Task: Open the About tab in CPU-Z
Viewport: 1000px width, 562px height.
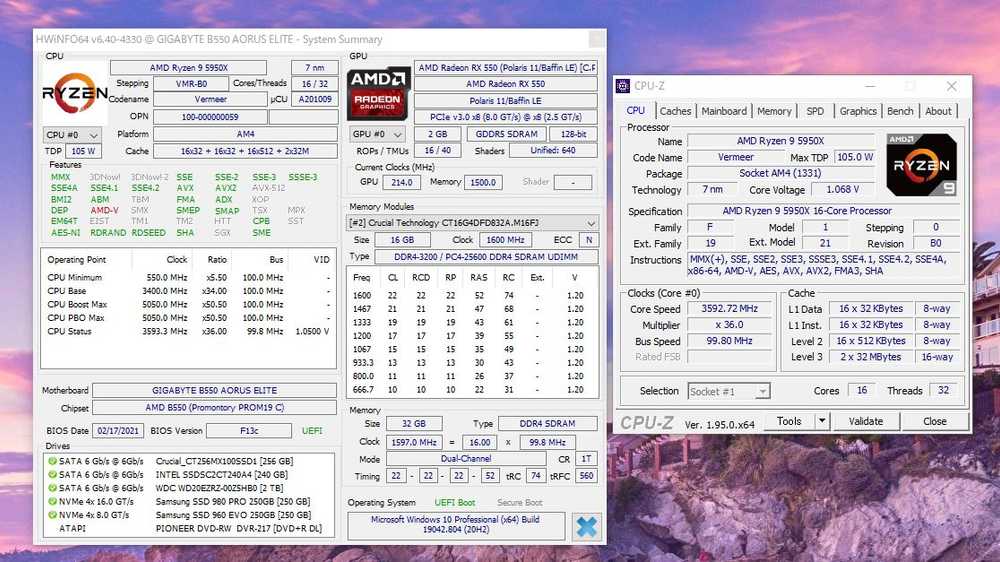Action: pyautogui.click(x=938, y=112)
